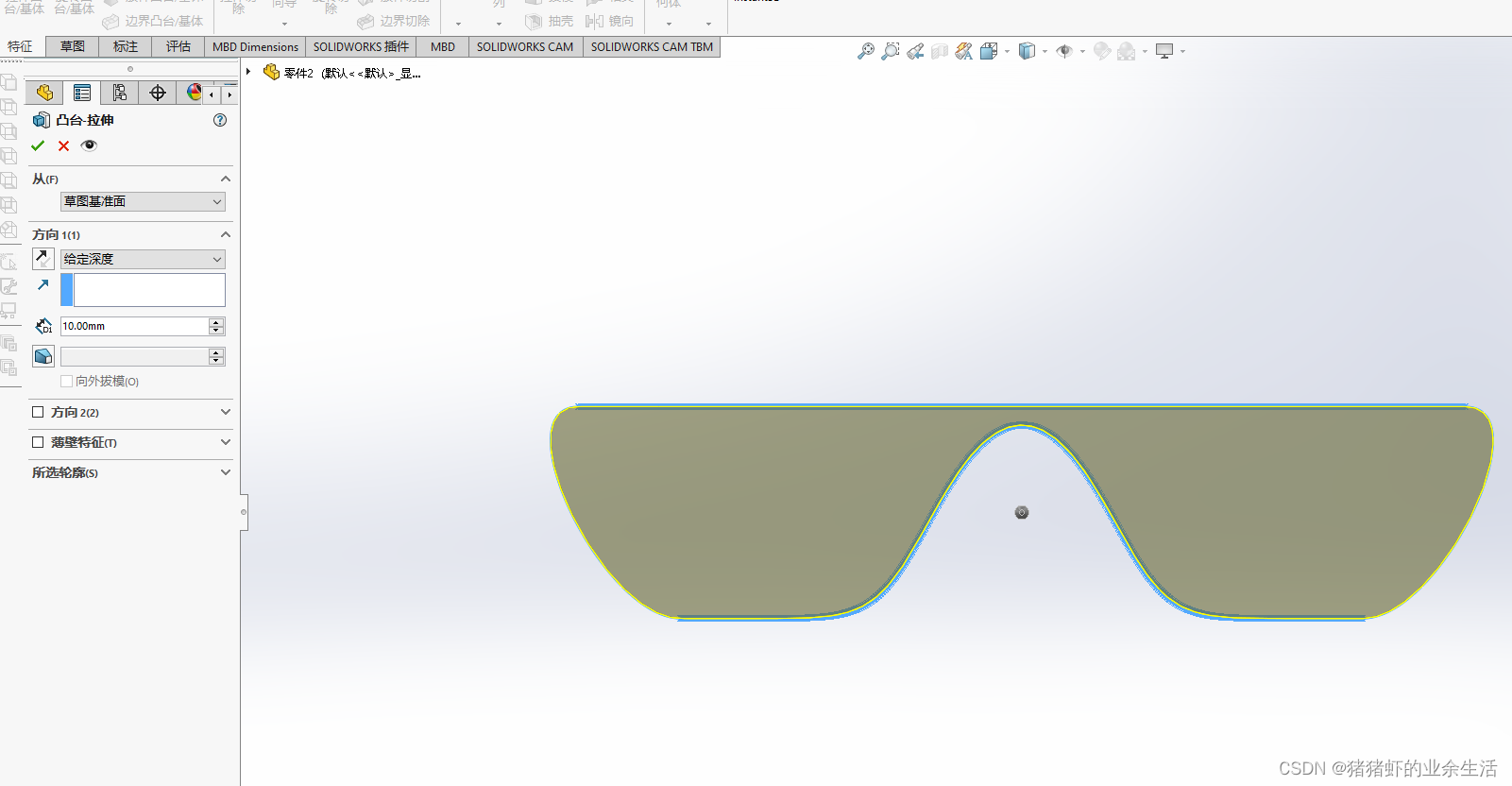
Task: Switch to the SOLIDWORKS CAM tab
Action: point(525,46)
